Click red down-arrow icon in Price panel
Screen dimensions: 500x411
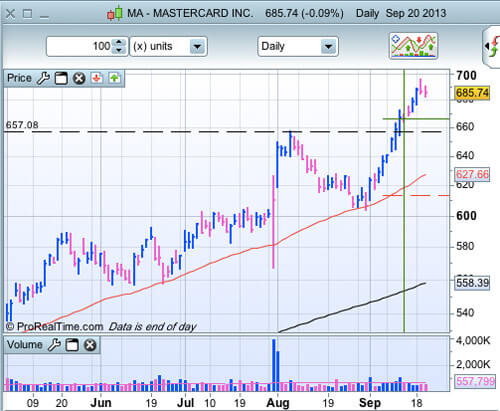[97, 78]
